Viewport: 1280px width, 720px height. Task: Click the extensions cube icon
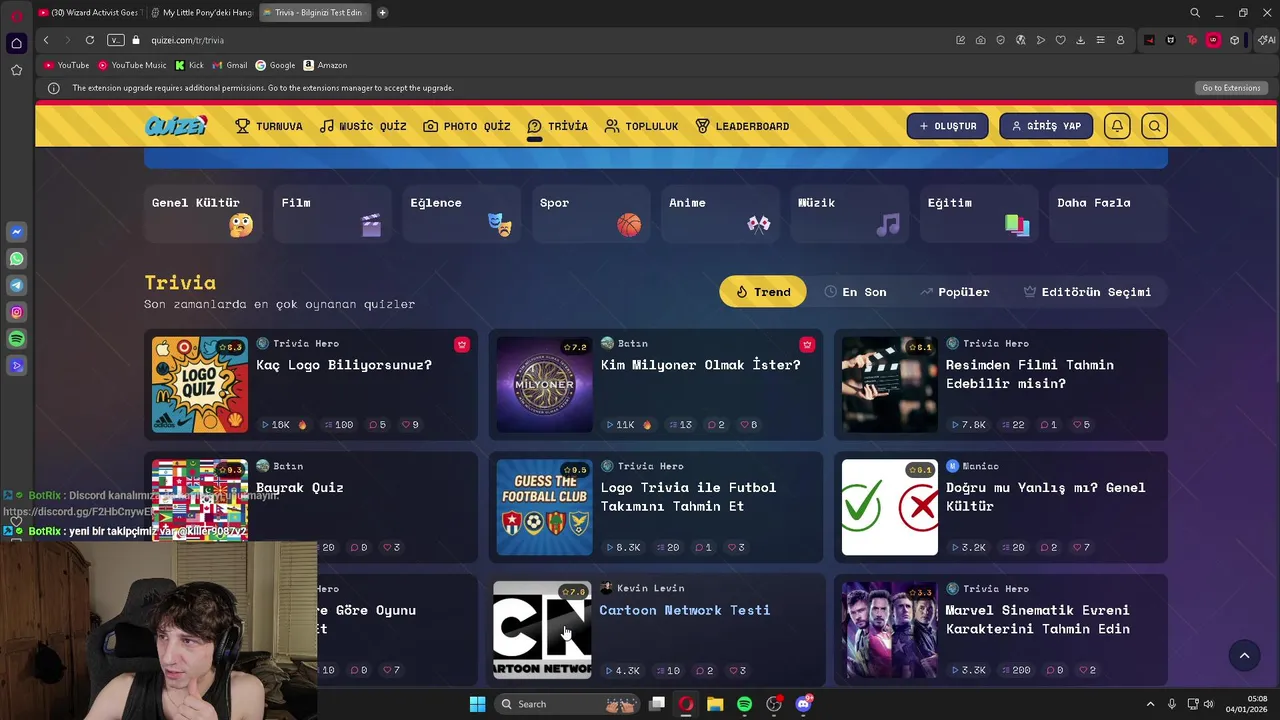(x=1235, y=40)
